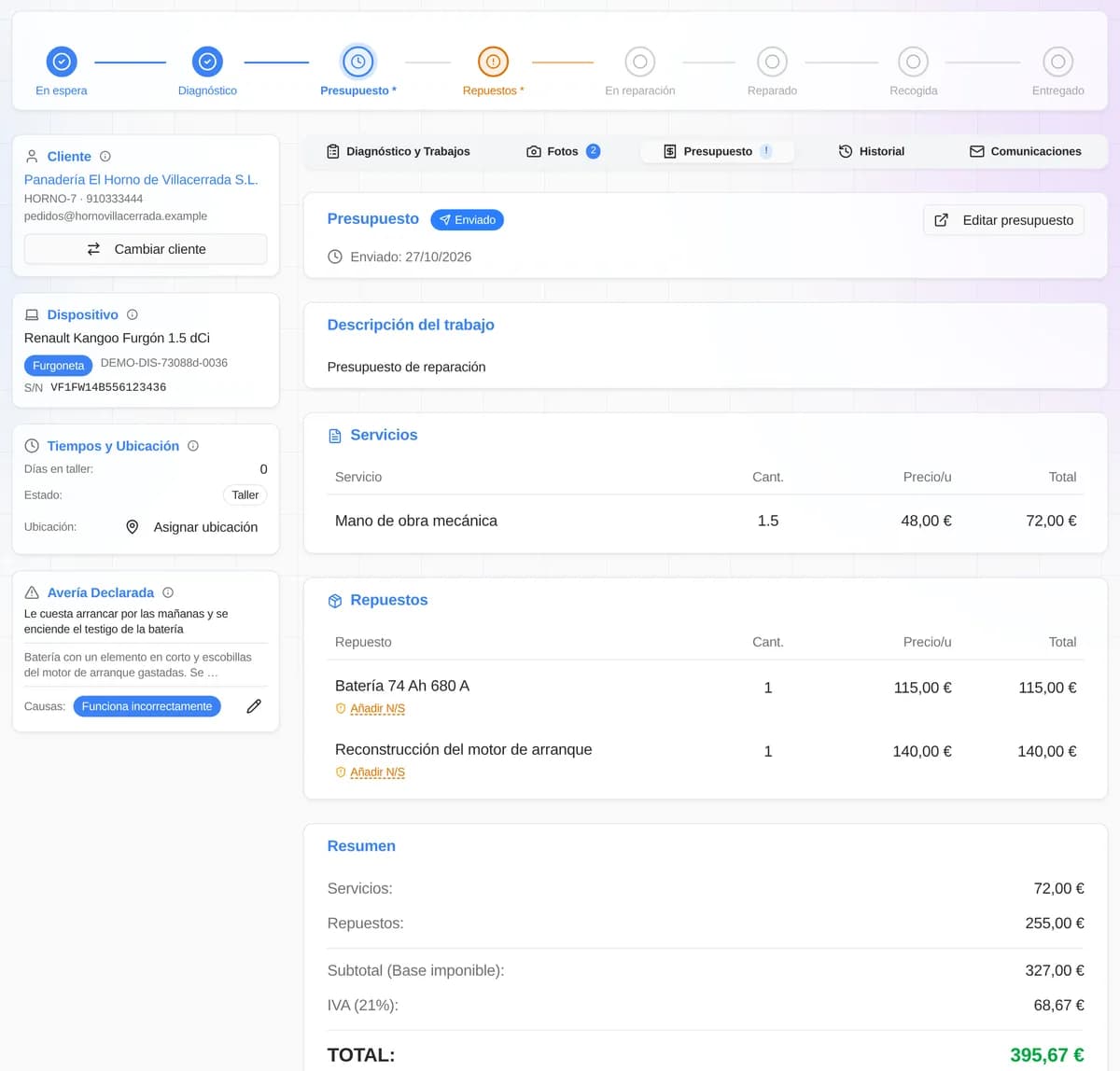Click the Renault Kangoo Furgón 1.5 dCi name
Viewport: 1120px width, 1071px height.
(117, 339)
